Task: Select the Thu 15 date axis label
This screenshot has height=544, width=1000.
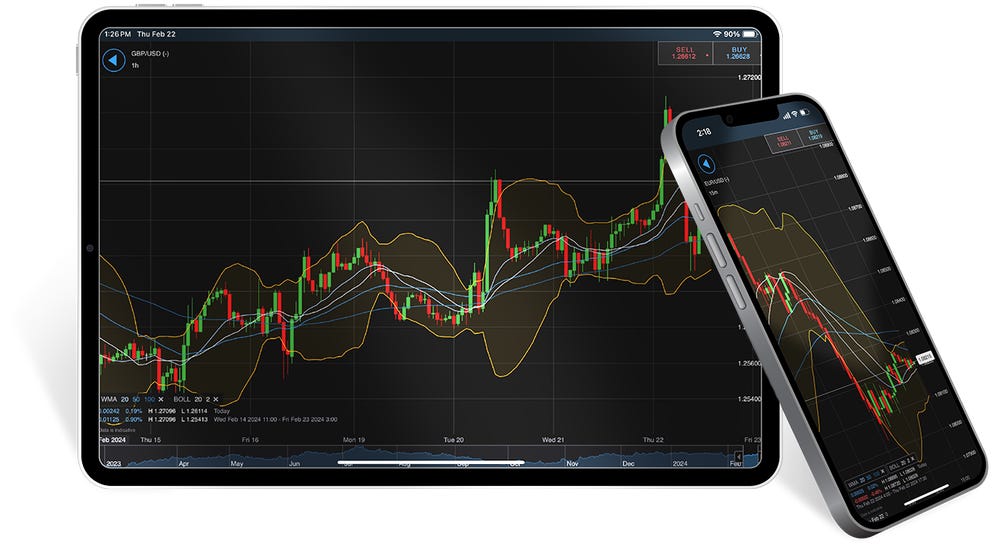Action: 151,440
